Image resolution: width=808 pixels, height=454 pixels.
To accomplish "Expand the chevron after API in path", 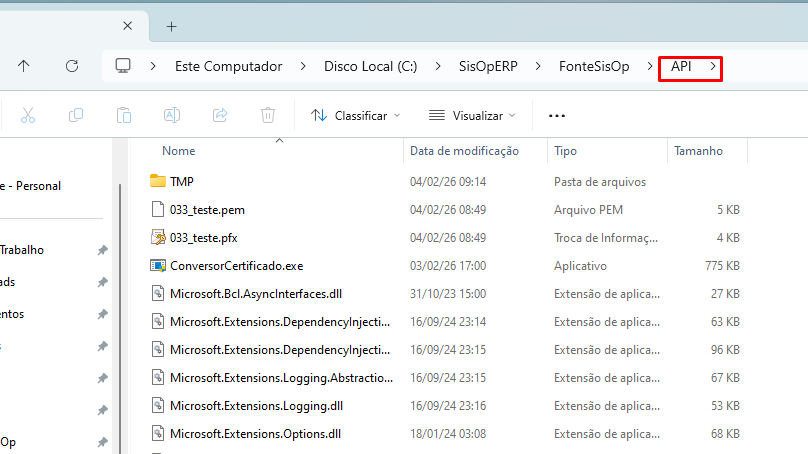I will (x=712, y=66).
